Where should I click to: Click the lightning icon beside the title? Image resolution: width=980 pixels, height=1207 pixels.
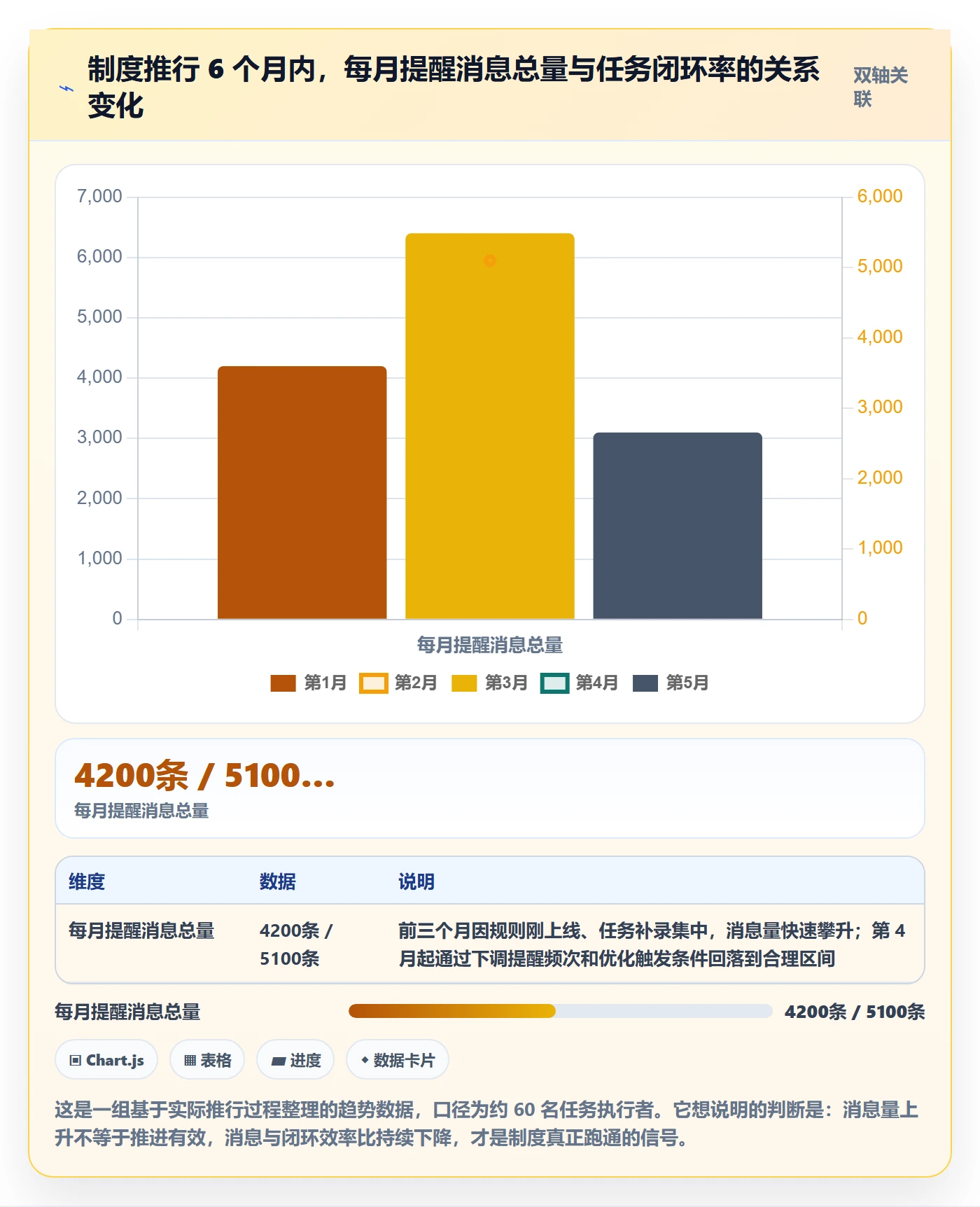[x=66, y=88]
